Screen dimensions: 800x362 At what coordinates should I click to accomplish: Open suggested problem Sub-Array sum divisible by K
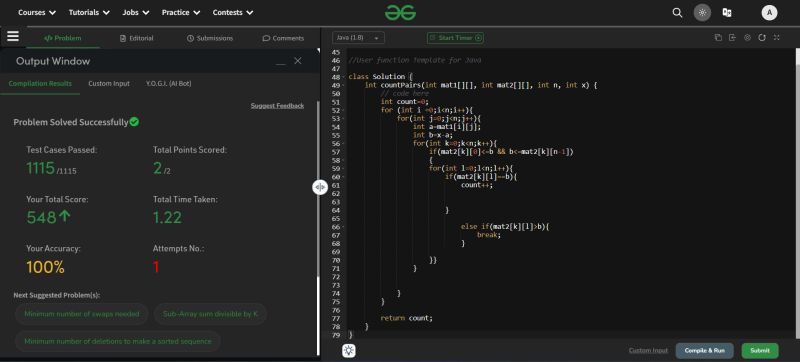pos(210,314)
